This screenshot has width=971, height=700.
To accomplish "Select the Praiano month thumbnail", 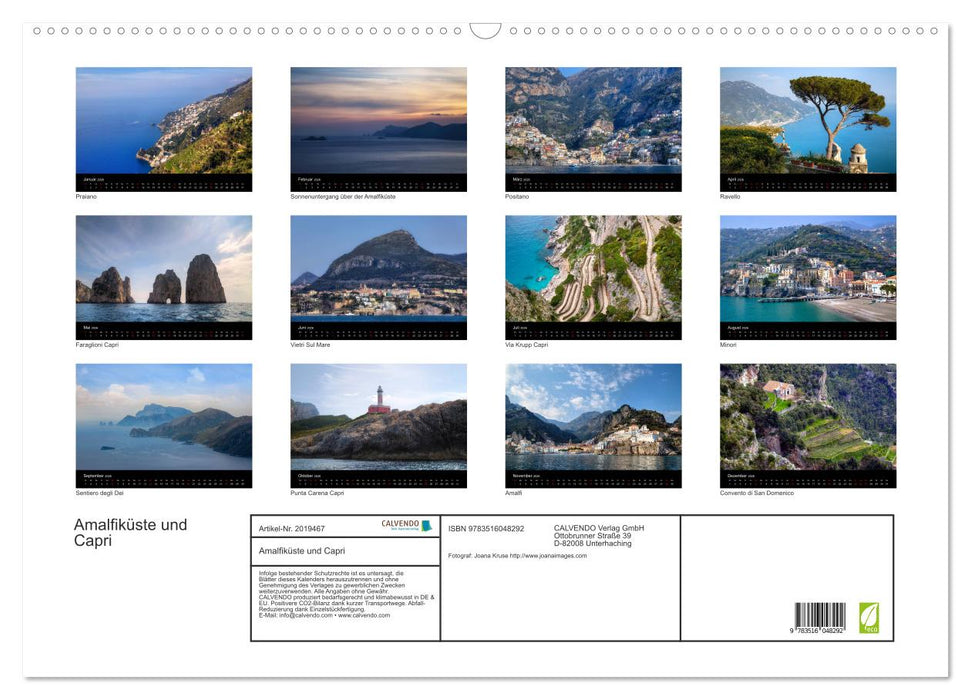I will 163,120.
